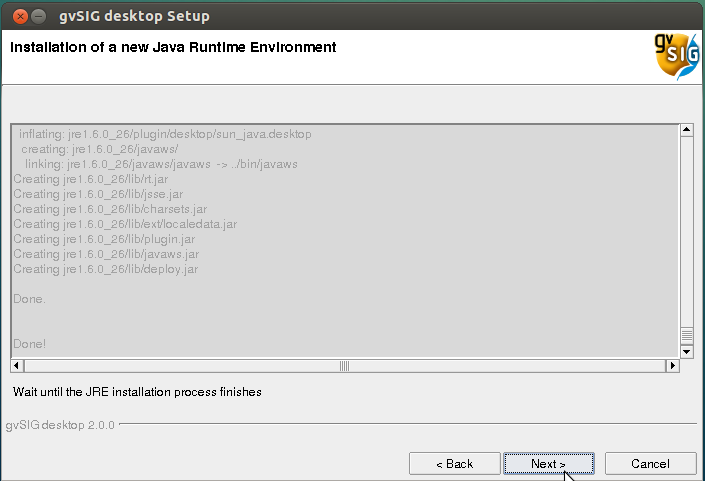Click the log's vertical scrollbar up arrow

(686, 130)
